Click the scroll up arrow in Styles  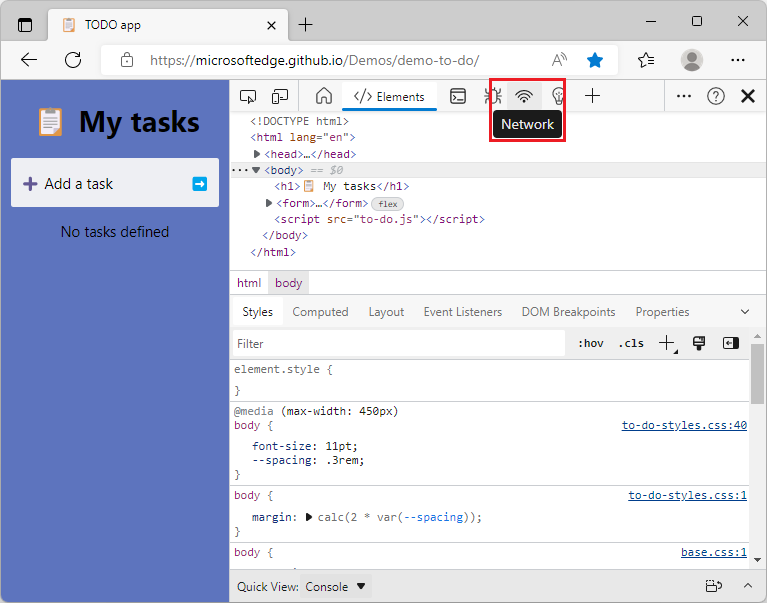757,336
